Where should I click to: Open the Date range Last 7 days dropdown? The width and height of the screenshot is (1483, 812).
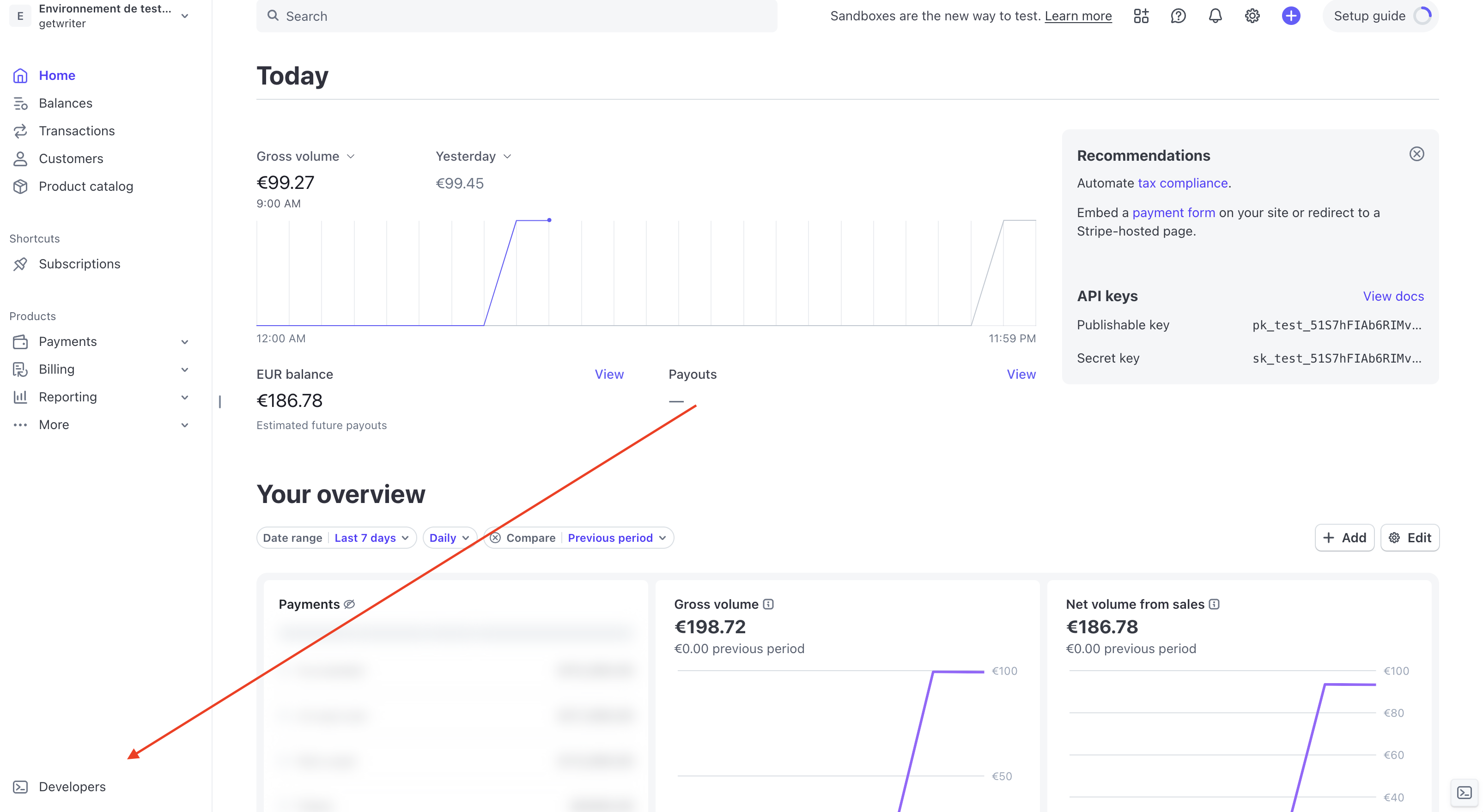coord(337,538)
